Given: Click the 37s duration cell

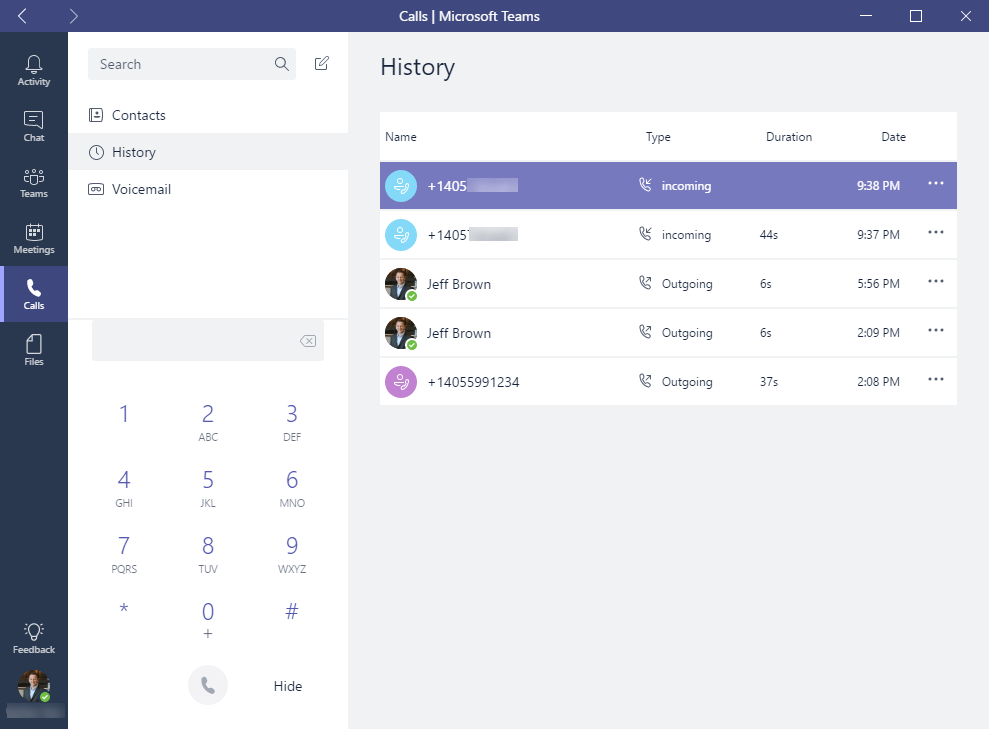Looking at the screenshot, I should [768, 382].
